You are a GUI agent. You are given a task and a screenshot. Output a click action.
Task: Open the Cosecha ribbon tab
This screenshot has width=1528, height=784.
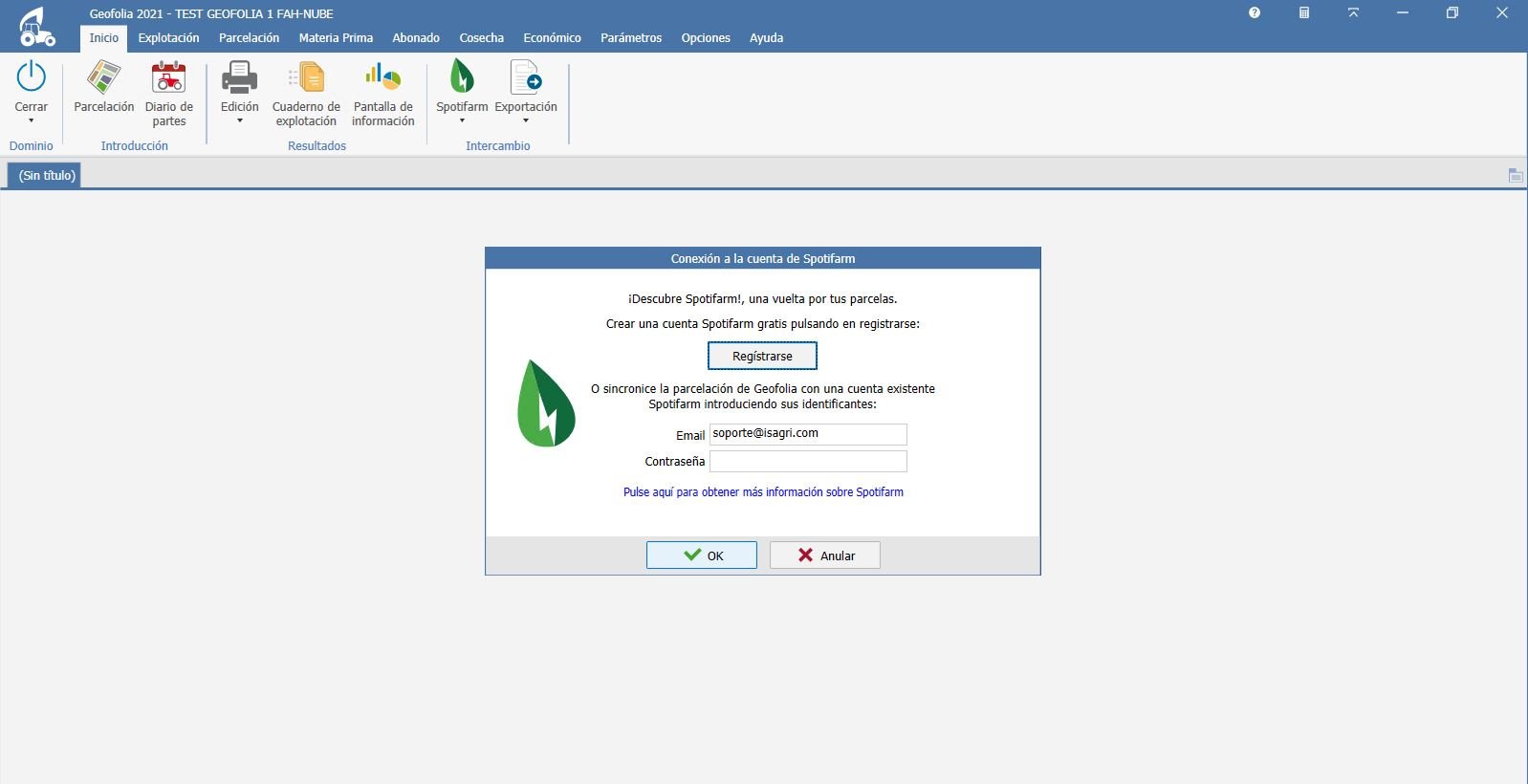tap(481, 38)
